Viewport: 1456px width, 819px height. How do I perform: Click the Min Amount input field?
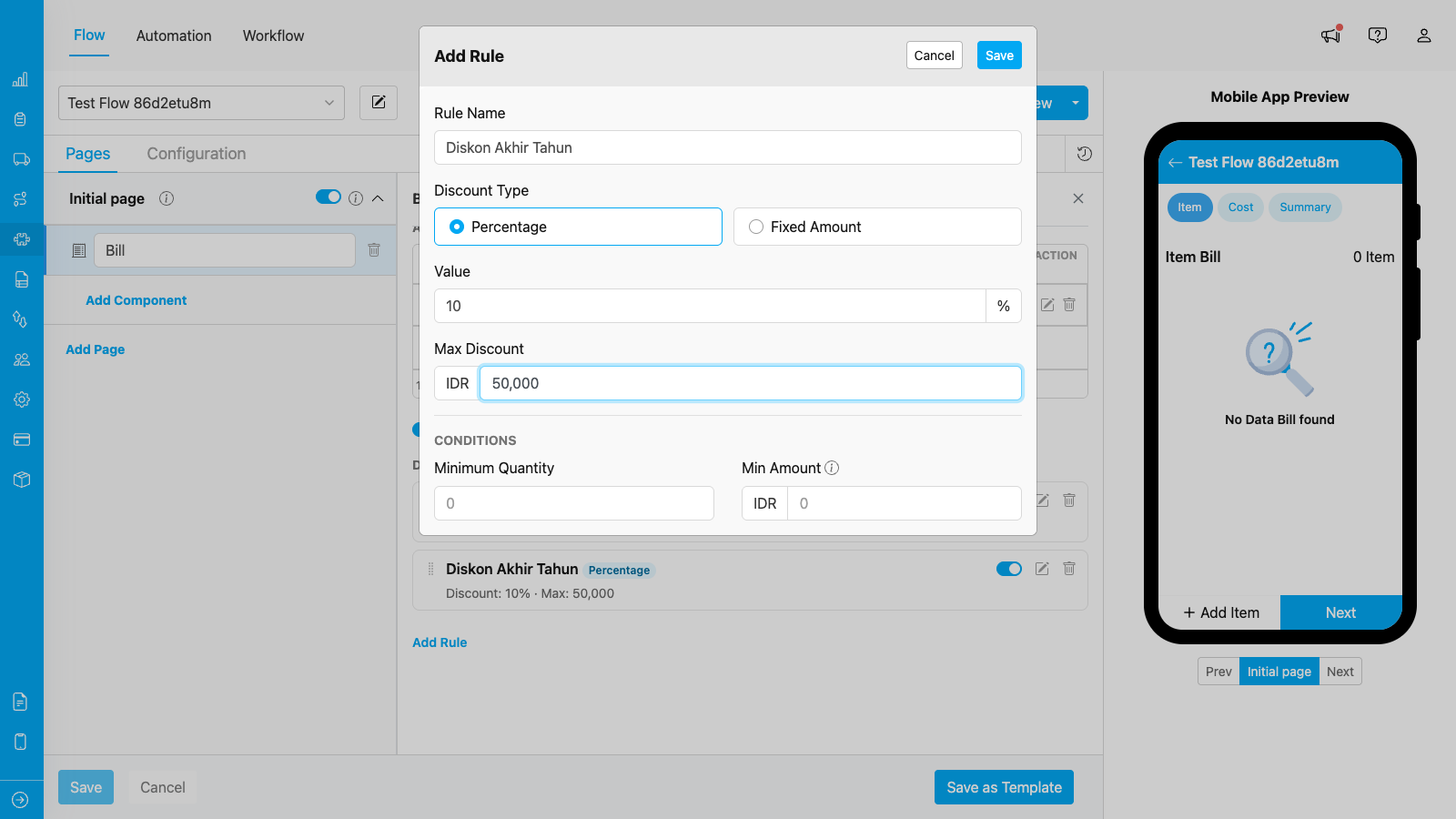905,503
